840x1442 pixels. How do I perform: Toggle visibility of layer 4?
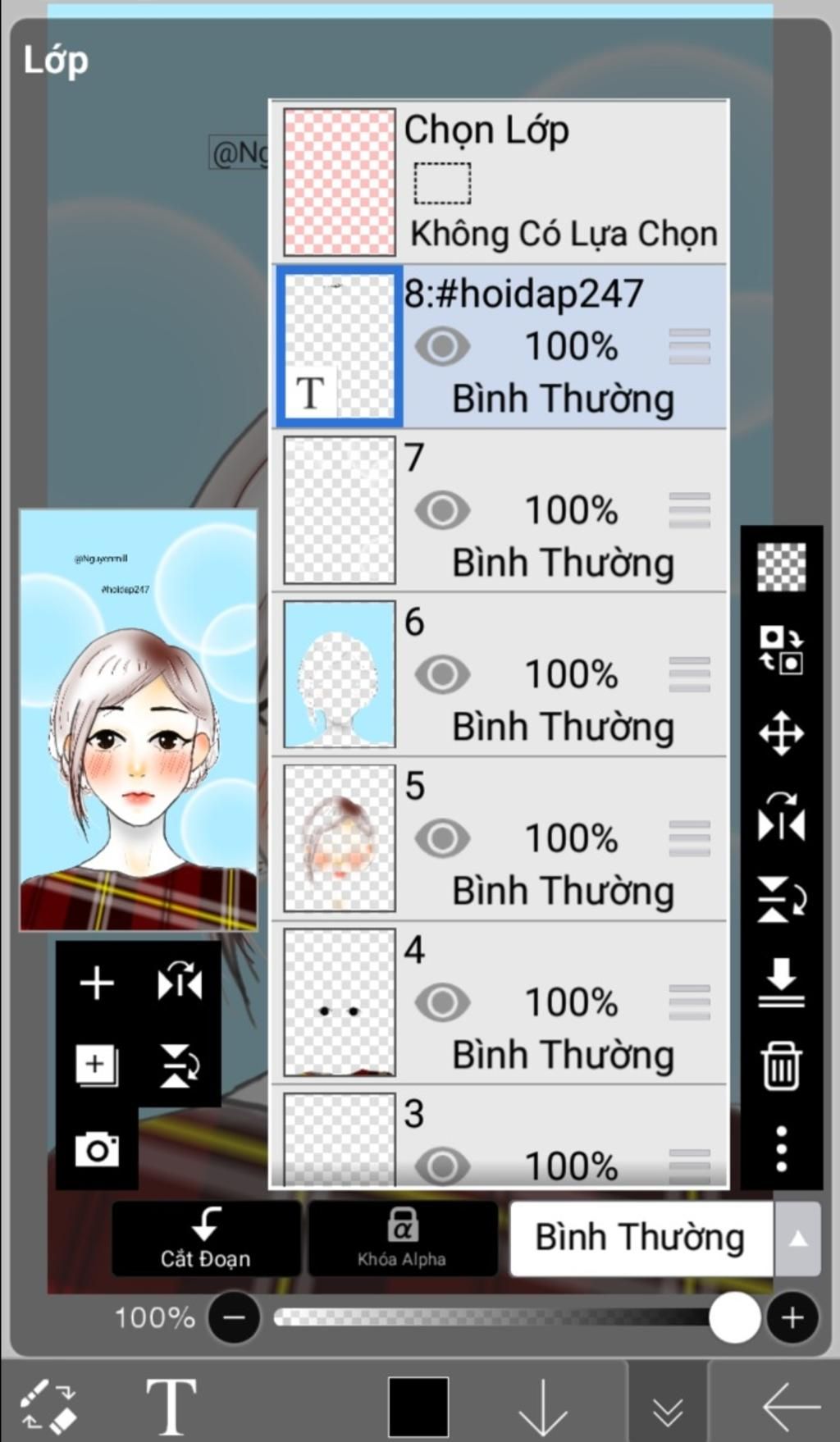point(442,1002)
